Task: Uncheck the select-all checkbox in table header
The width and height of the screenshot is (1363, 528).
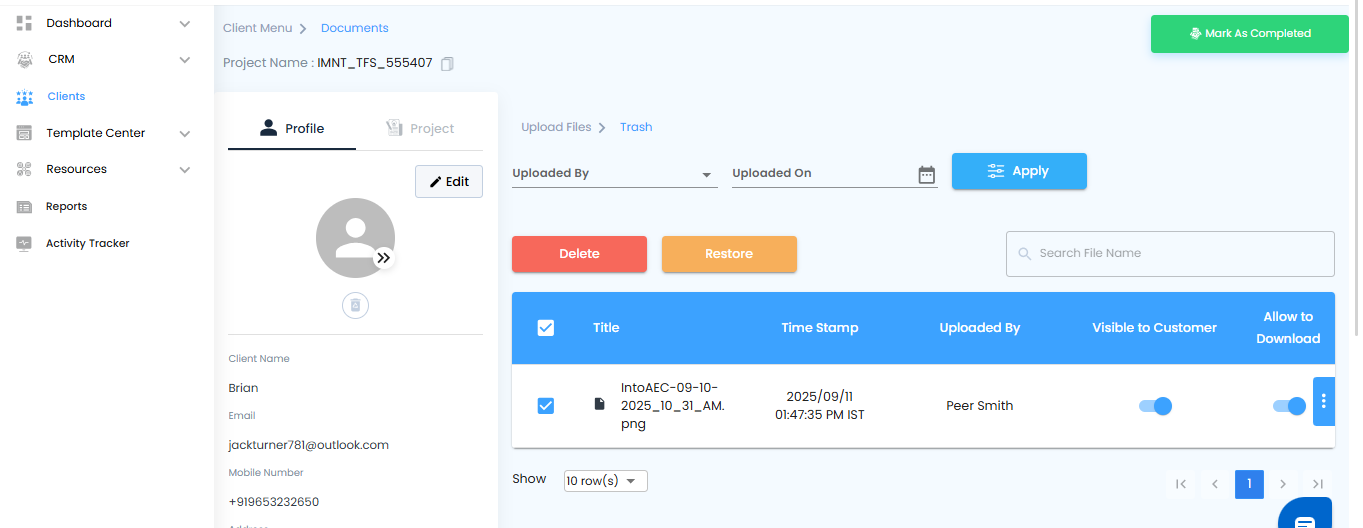Action: coord(546,327)
